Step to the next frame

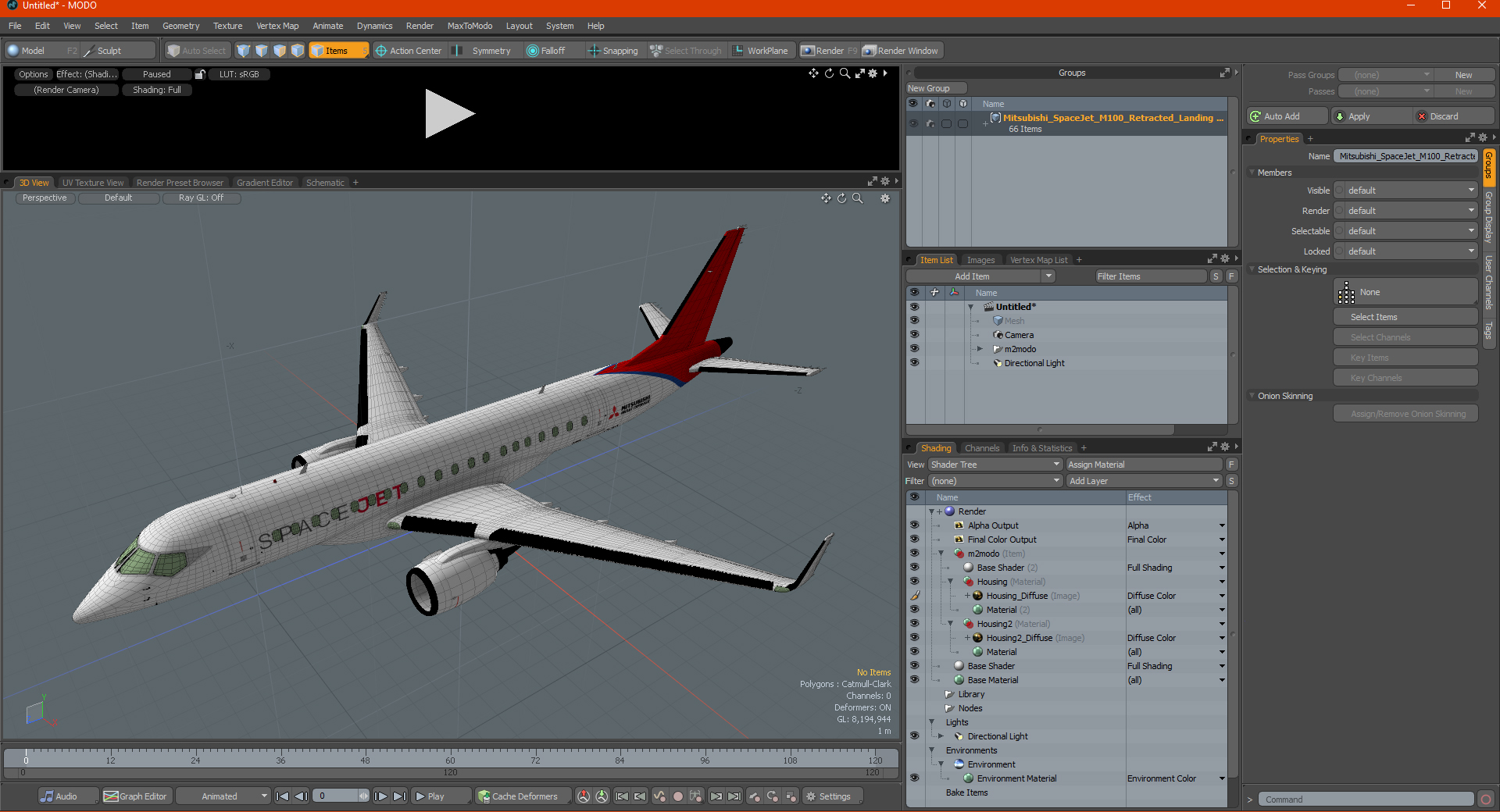(381, 796)
